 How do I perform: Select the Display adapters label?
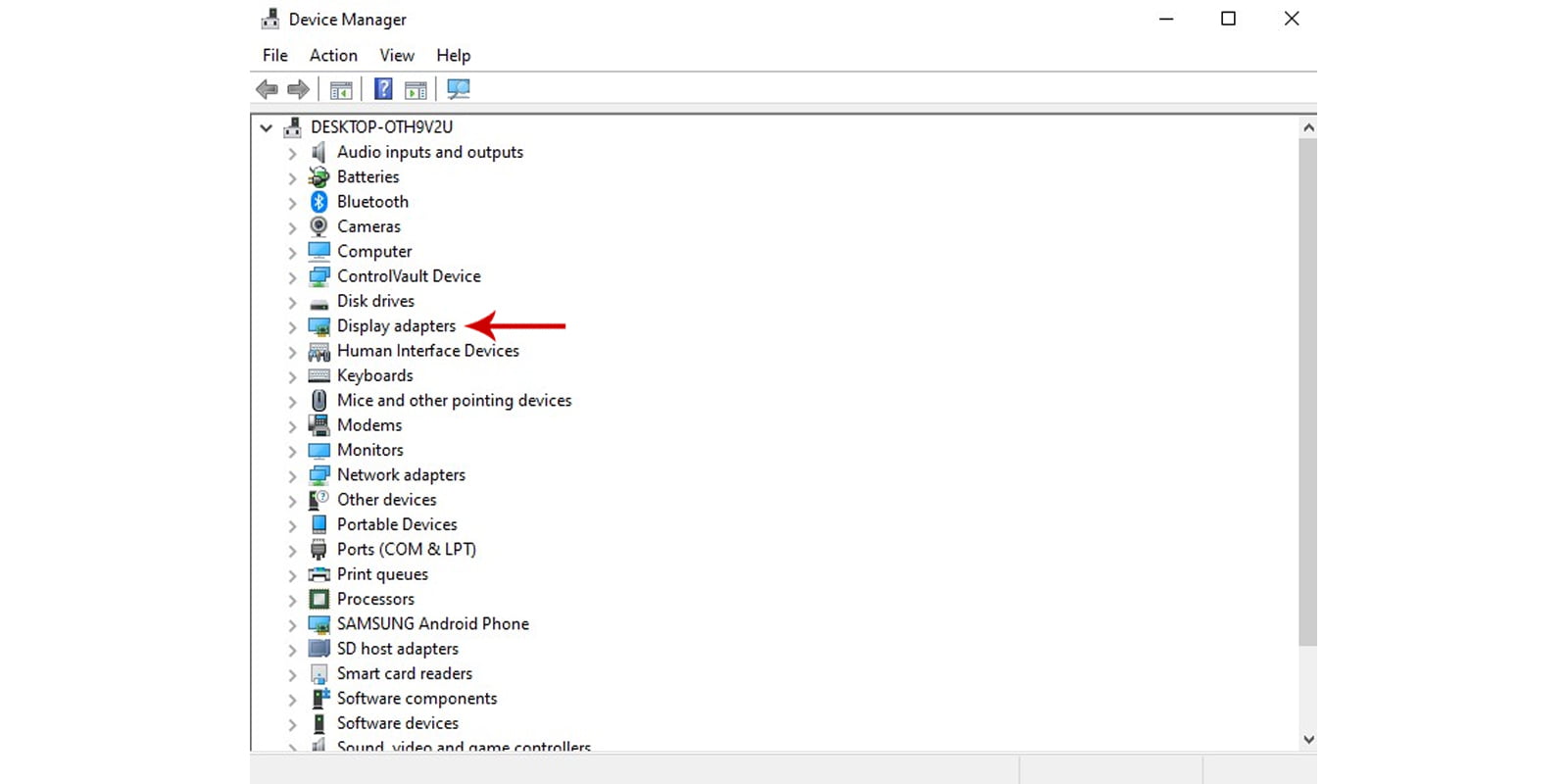pos(397,326)
